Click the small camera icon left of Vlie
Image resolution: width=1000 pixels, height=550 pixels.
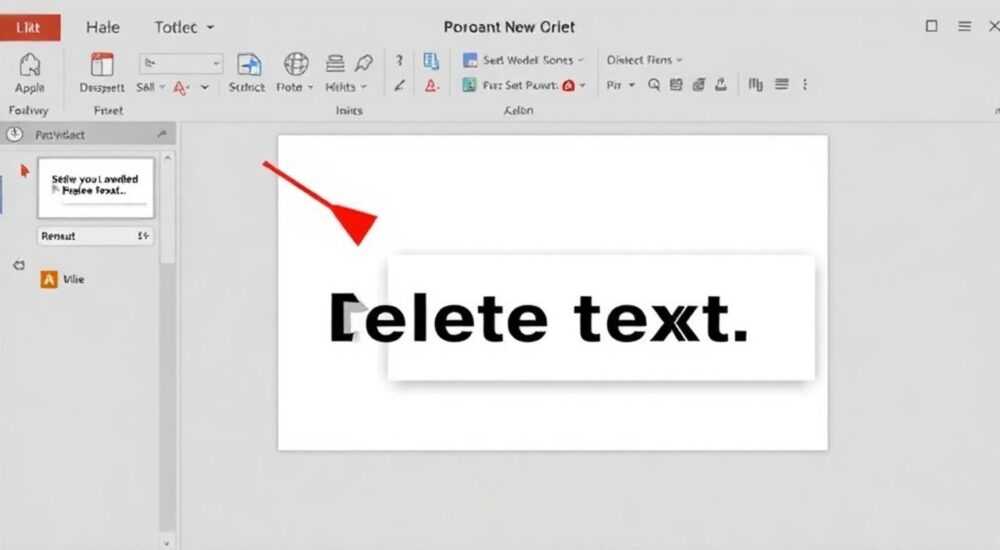[x=19, y=265]
